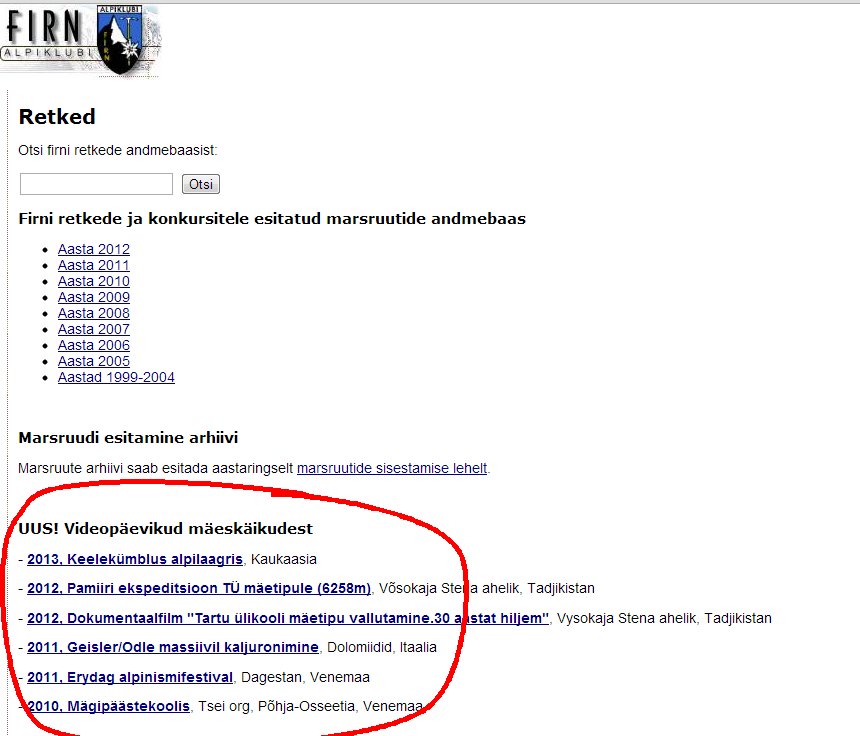Screen dimensions: 860x736
Task: Open the Aasta 2009 link
Action: coord(94,297)
